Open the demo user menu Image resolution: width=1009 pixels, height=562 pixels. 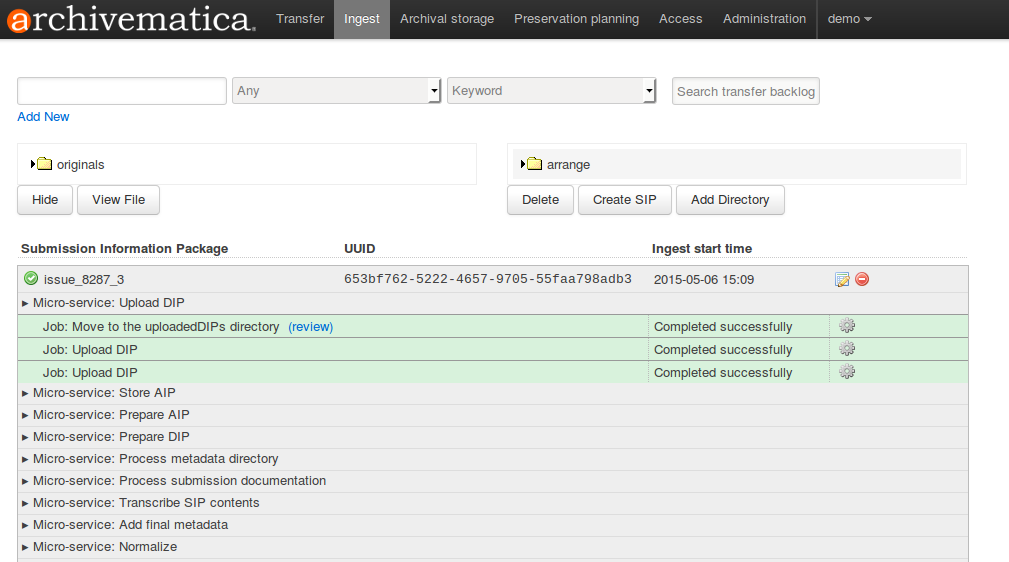tap(849, 19)
